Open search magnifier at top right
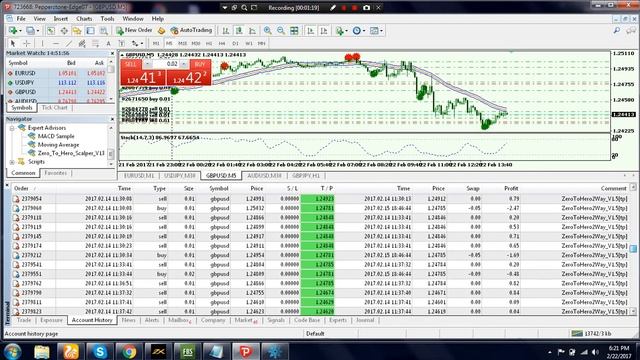Image resolution: width=640 pixels, height=360 pixels. (x=617, y=31)
